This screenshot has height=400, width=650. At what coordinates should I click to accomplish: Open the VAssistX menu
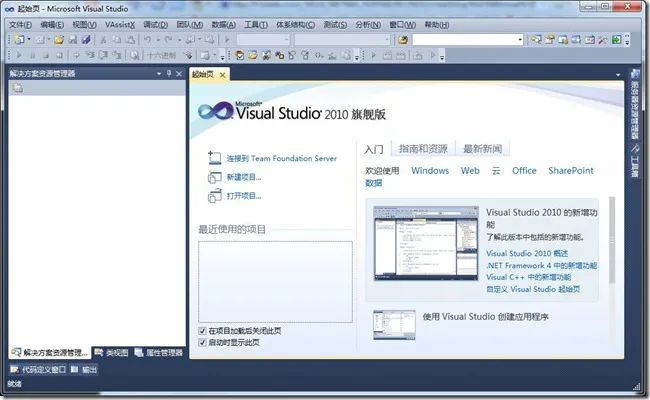(x=120, y=25)
